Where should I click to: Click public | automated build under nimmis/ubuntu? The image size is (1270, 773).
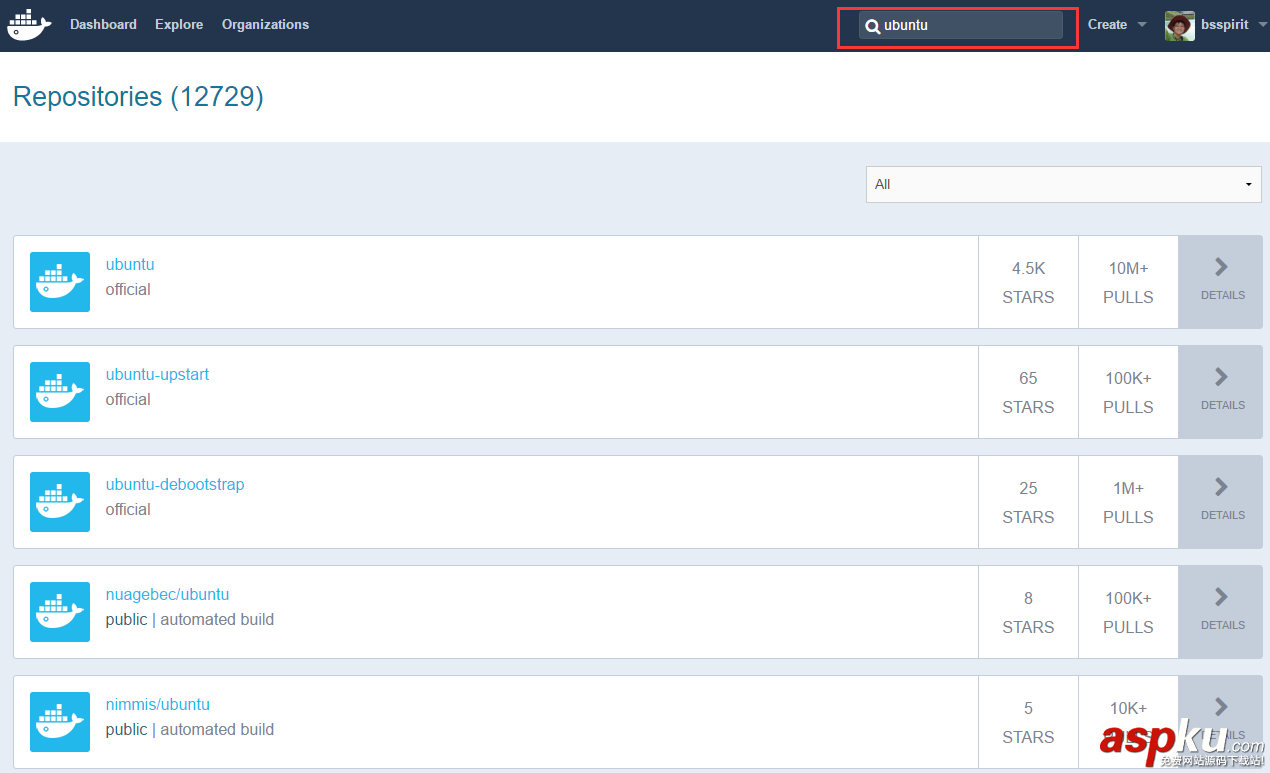coord(190,730)
